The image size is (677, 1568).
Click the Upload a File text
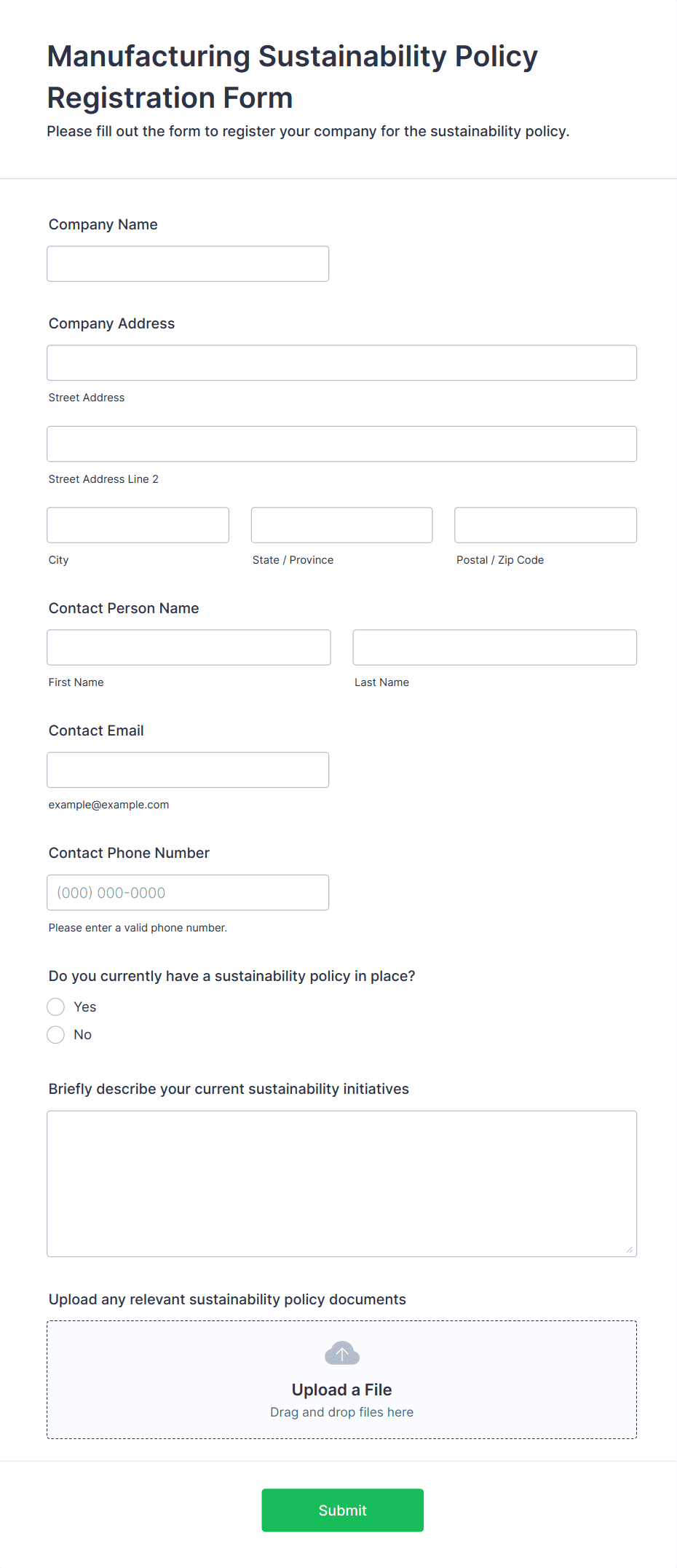[x=341, y=1390]
